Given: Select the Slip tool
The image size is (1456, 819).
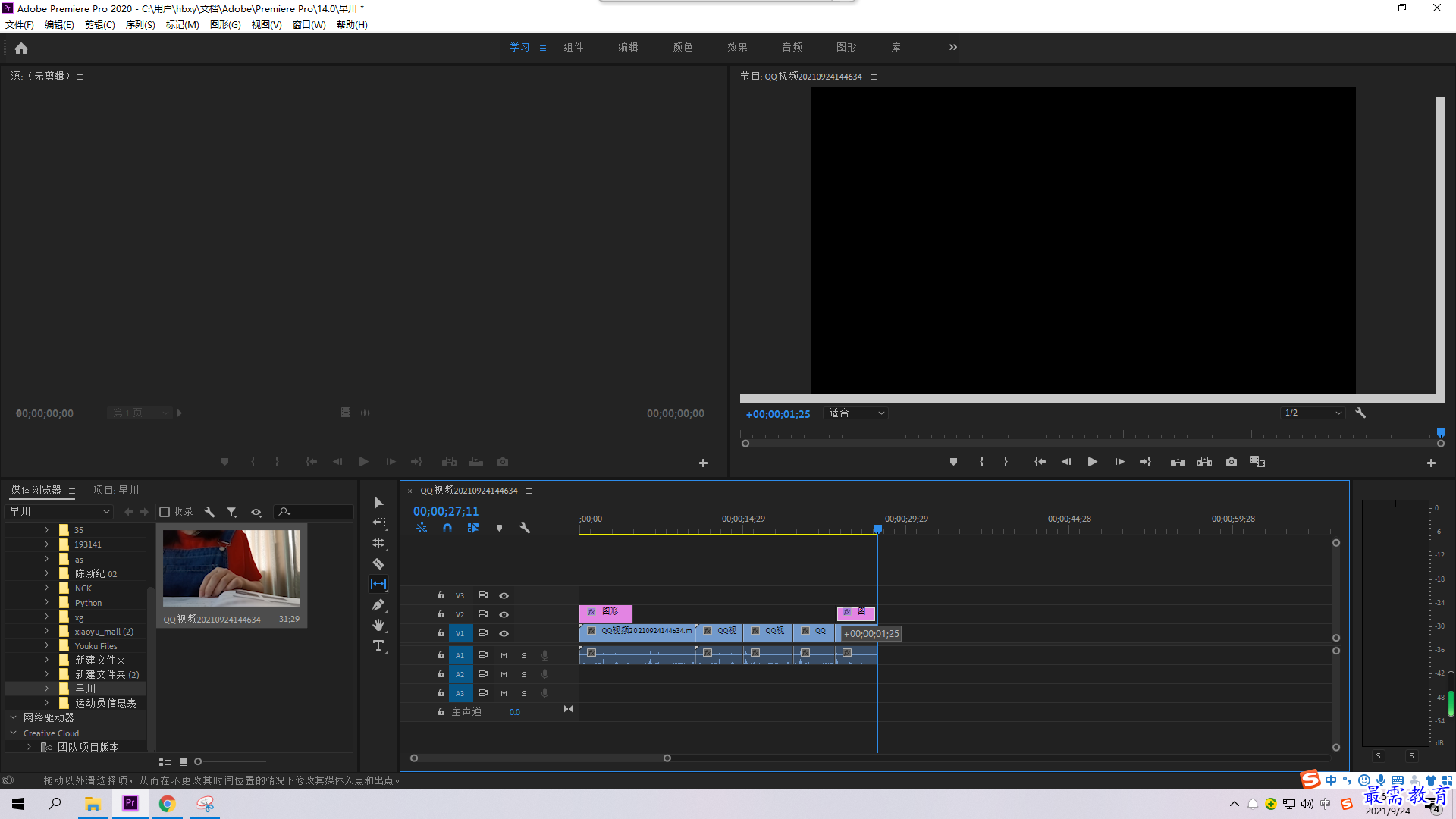Looking at the screenshot, I should point(378,584).
